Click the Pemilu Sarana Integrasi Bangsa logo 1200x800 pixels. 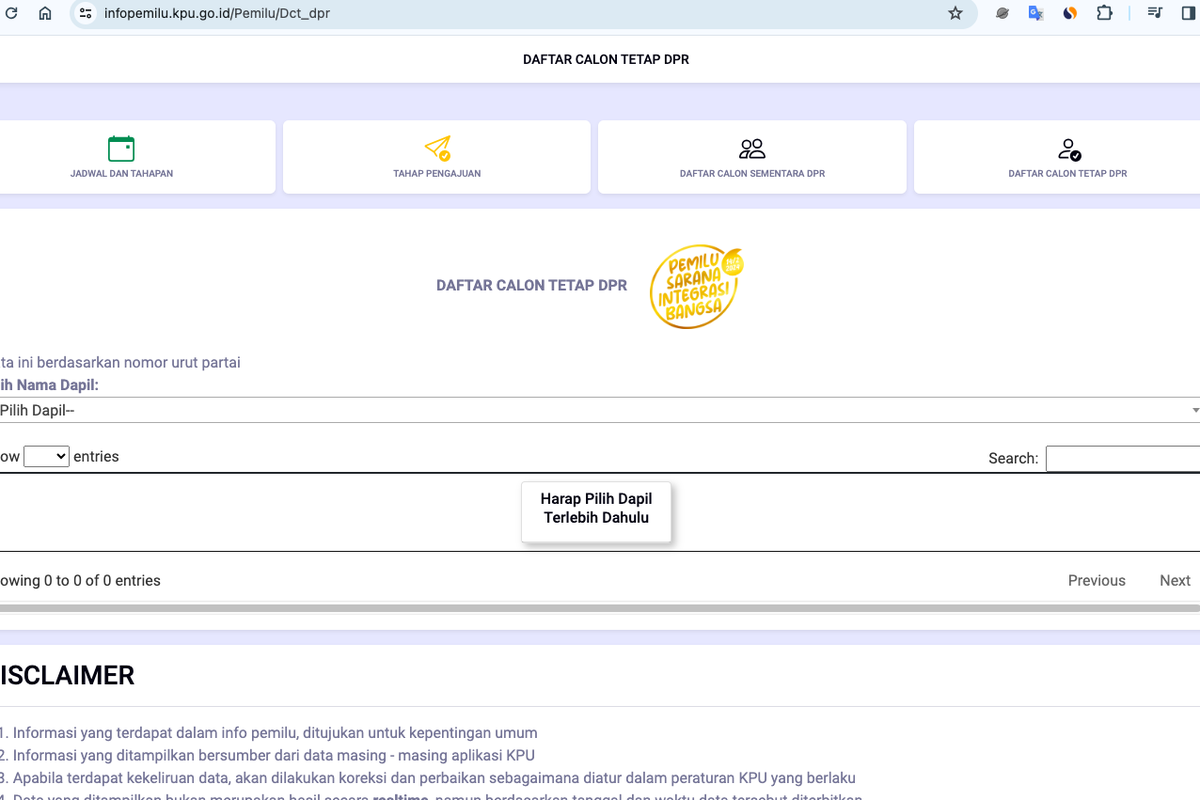[x=696, y=286]
